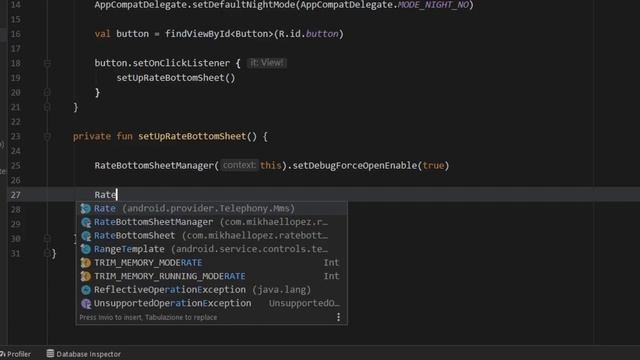Toggle the fold marker at line 20
The image size is (640, 360).
click(47, 93)
